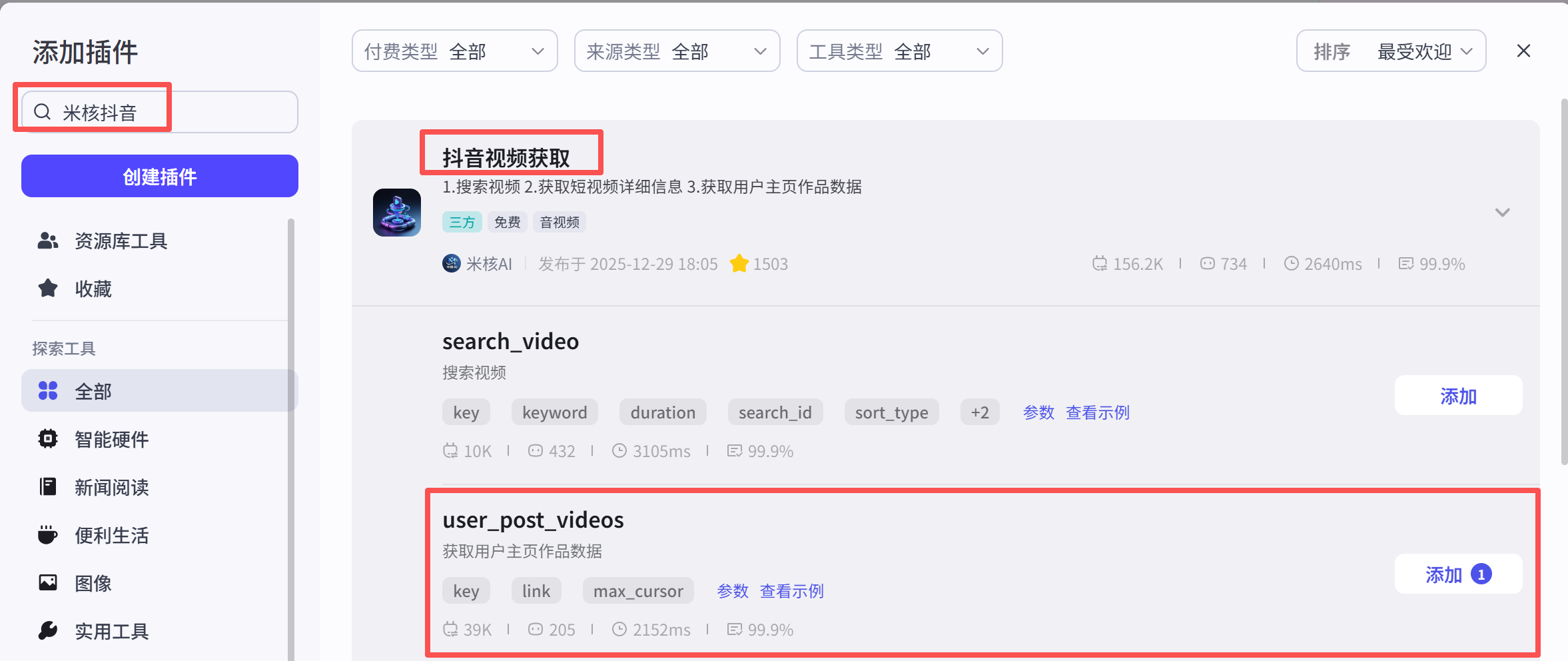Open the 付费类型 dropdown

coord(455,51)
